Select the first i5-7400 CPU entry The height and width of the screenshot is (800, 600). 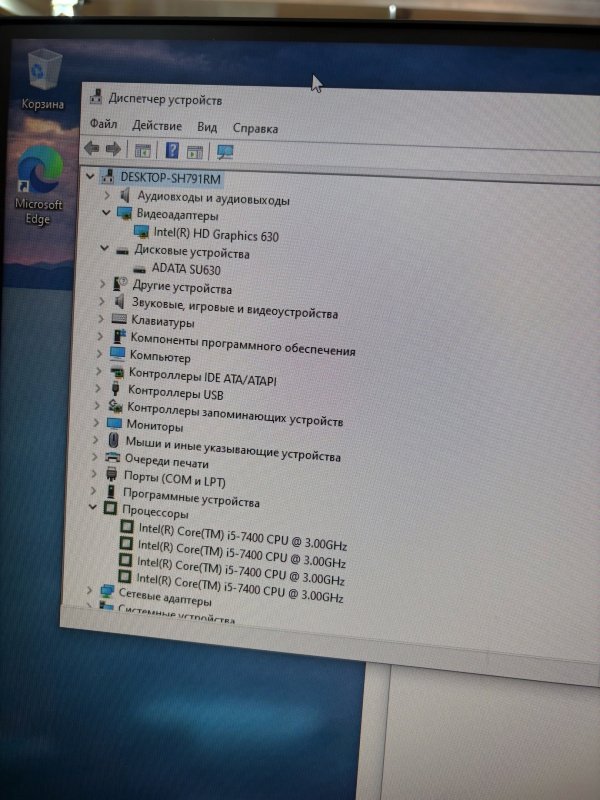[x=242, y=536]
